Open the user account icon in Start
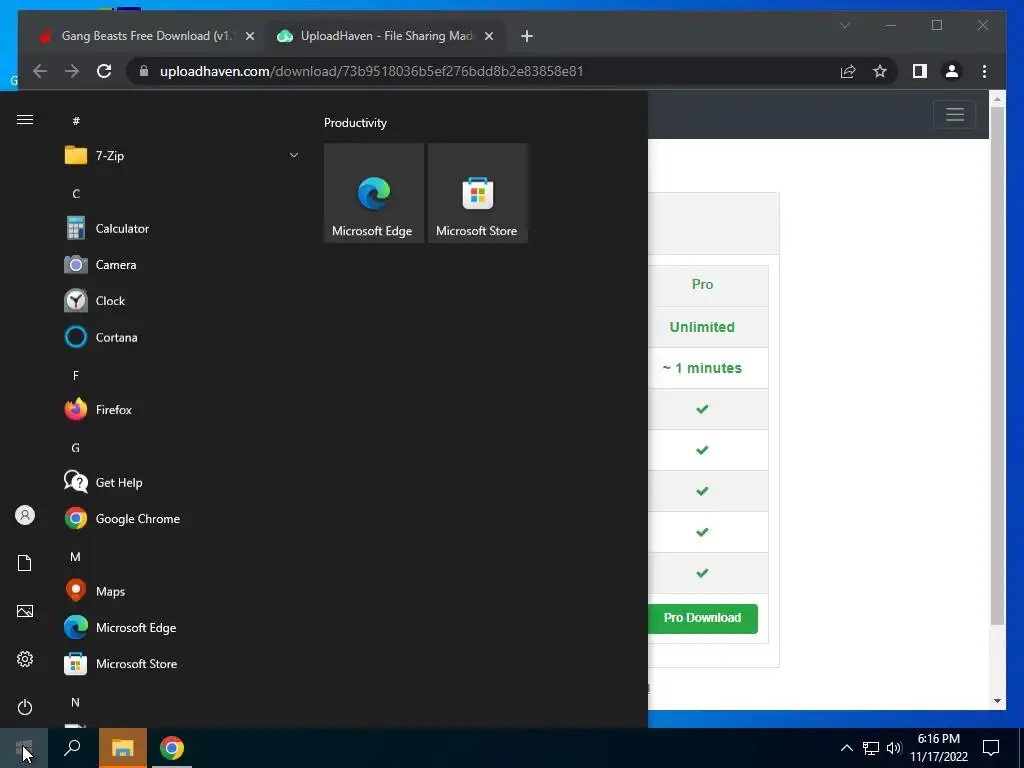The image size is (1024, 768). [x=25, y=515]
